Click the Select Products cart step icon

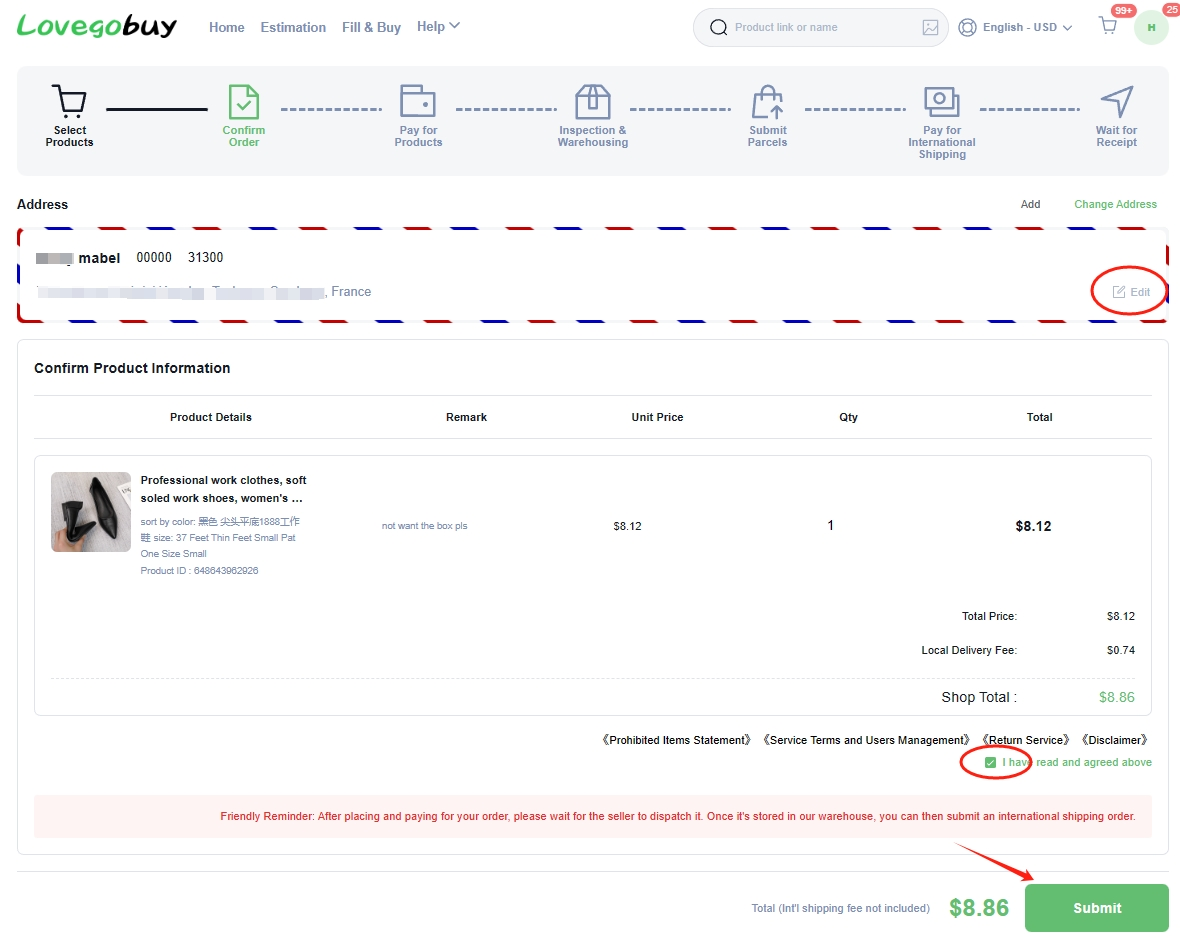(x=69, y=101)
